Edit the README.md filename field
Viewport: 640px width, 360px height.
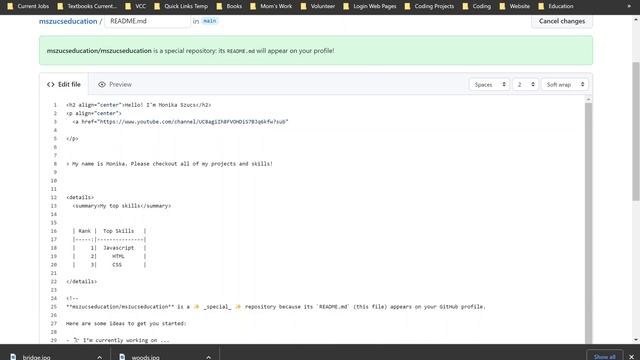[x=147, y=21]
